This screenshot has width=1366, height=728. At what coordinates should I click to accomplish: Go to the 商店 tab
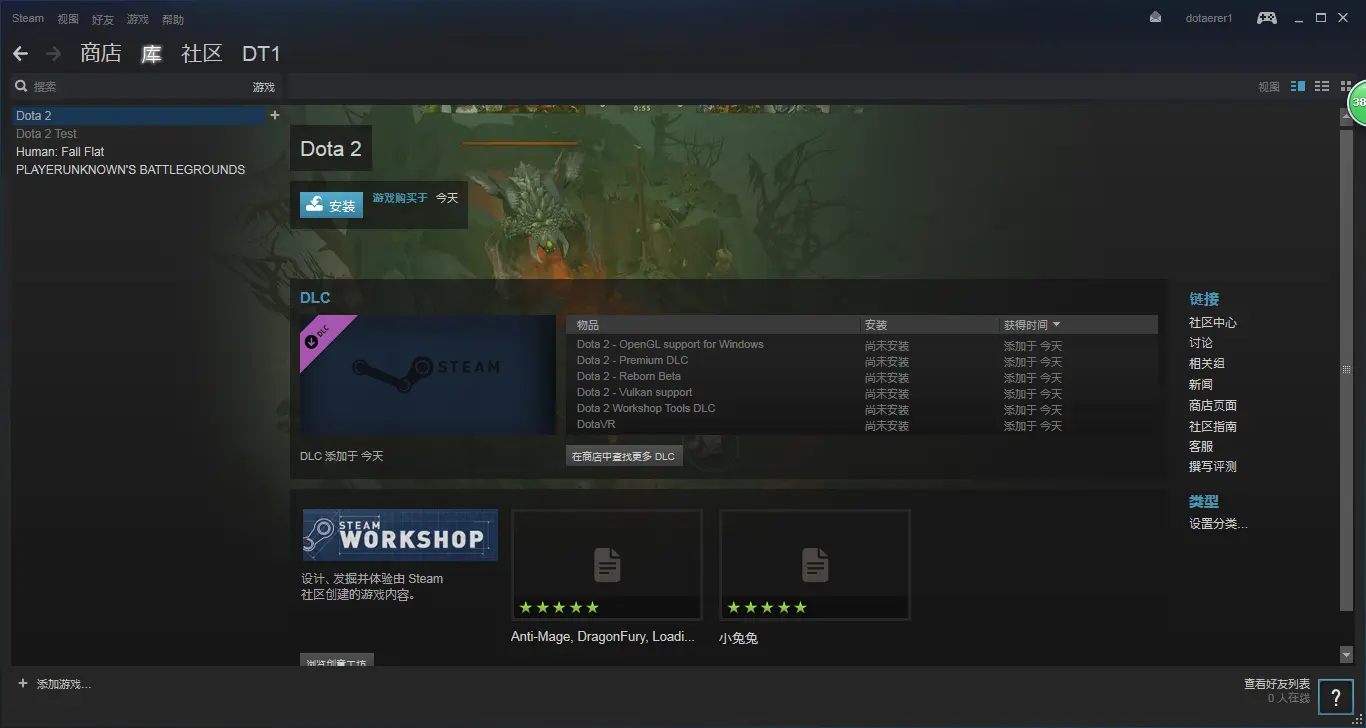pos(101,53)
